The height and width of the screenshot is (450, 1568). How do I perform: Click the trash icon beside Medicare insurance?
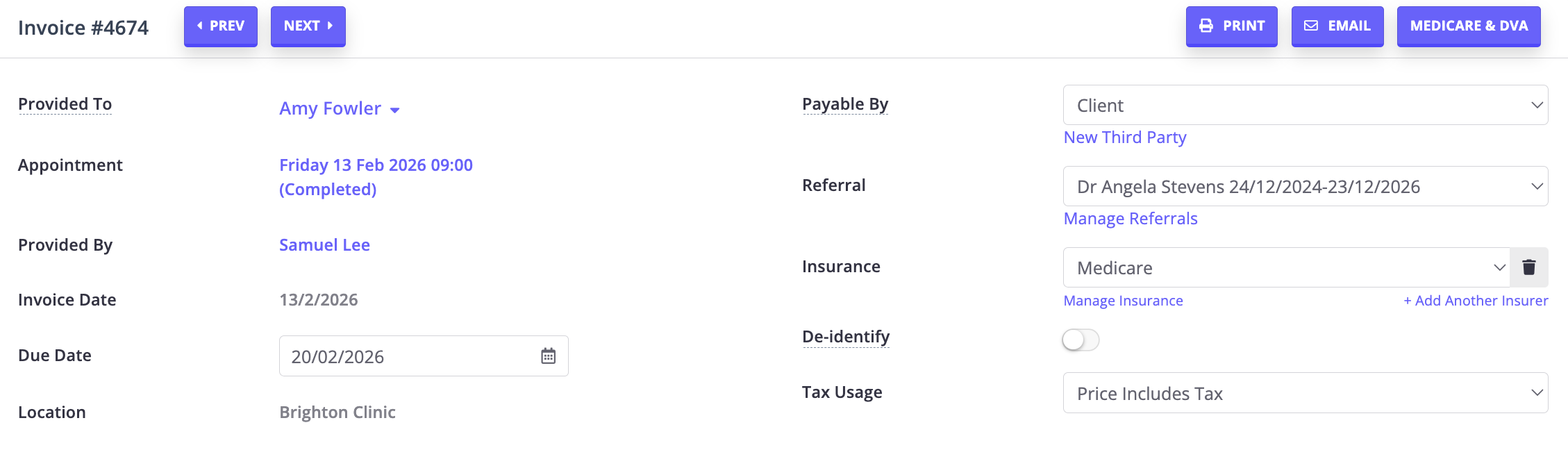[x=1528, y=267]
